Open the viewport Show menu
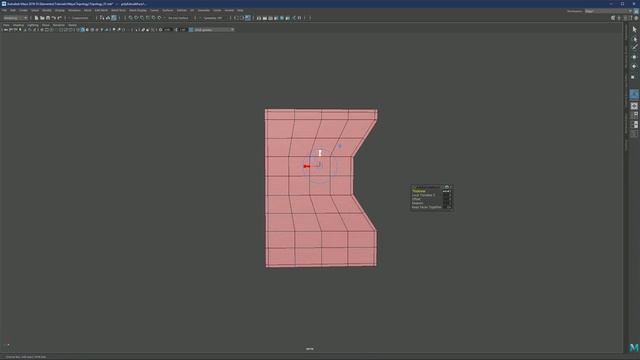The image size is (640, 360). click(x=46, y=25)
